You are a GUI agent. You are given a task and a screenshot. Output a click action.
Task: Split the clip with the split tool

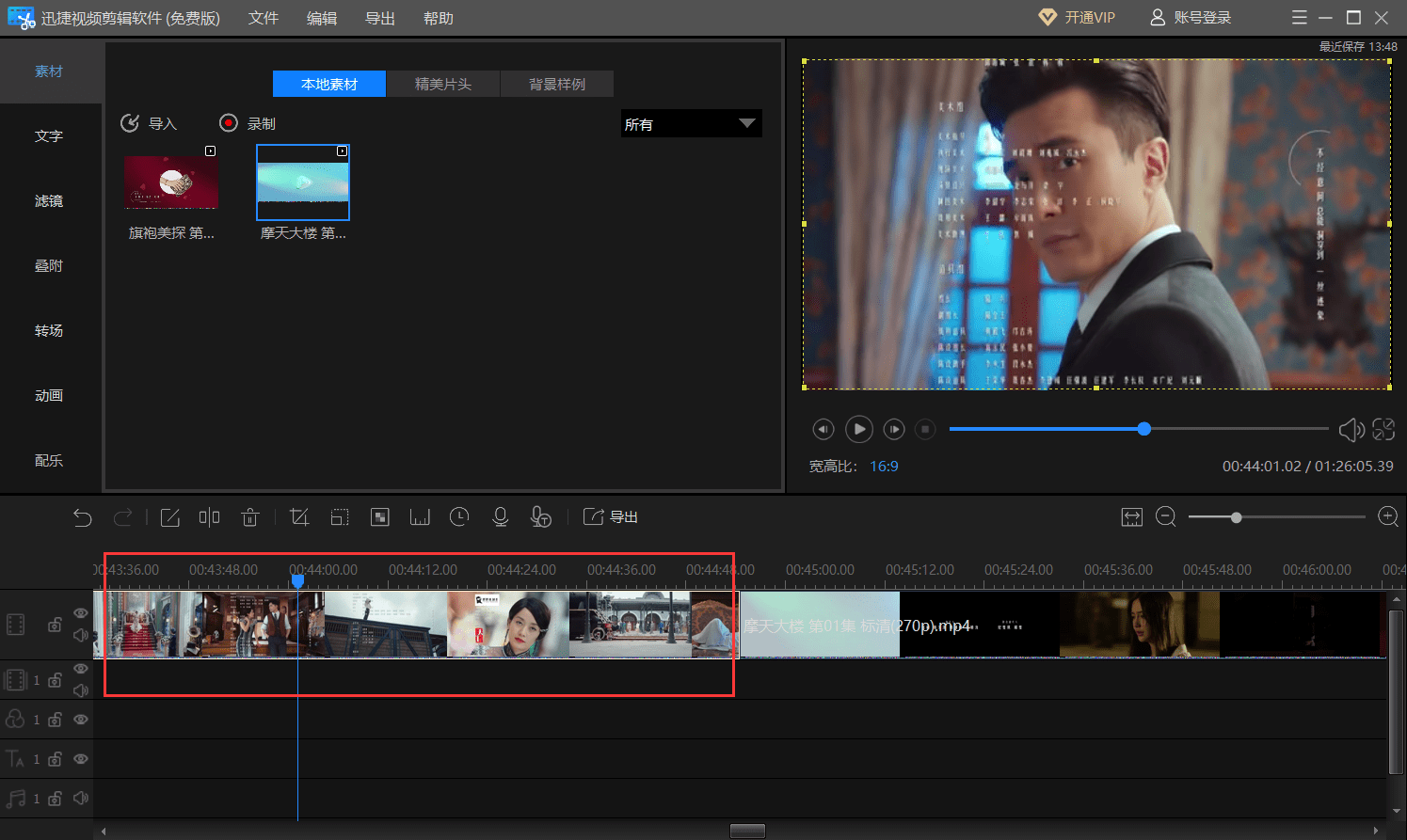pos(209,517)
